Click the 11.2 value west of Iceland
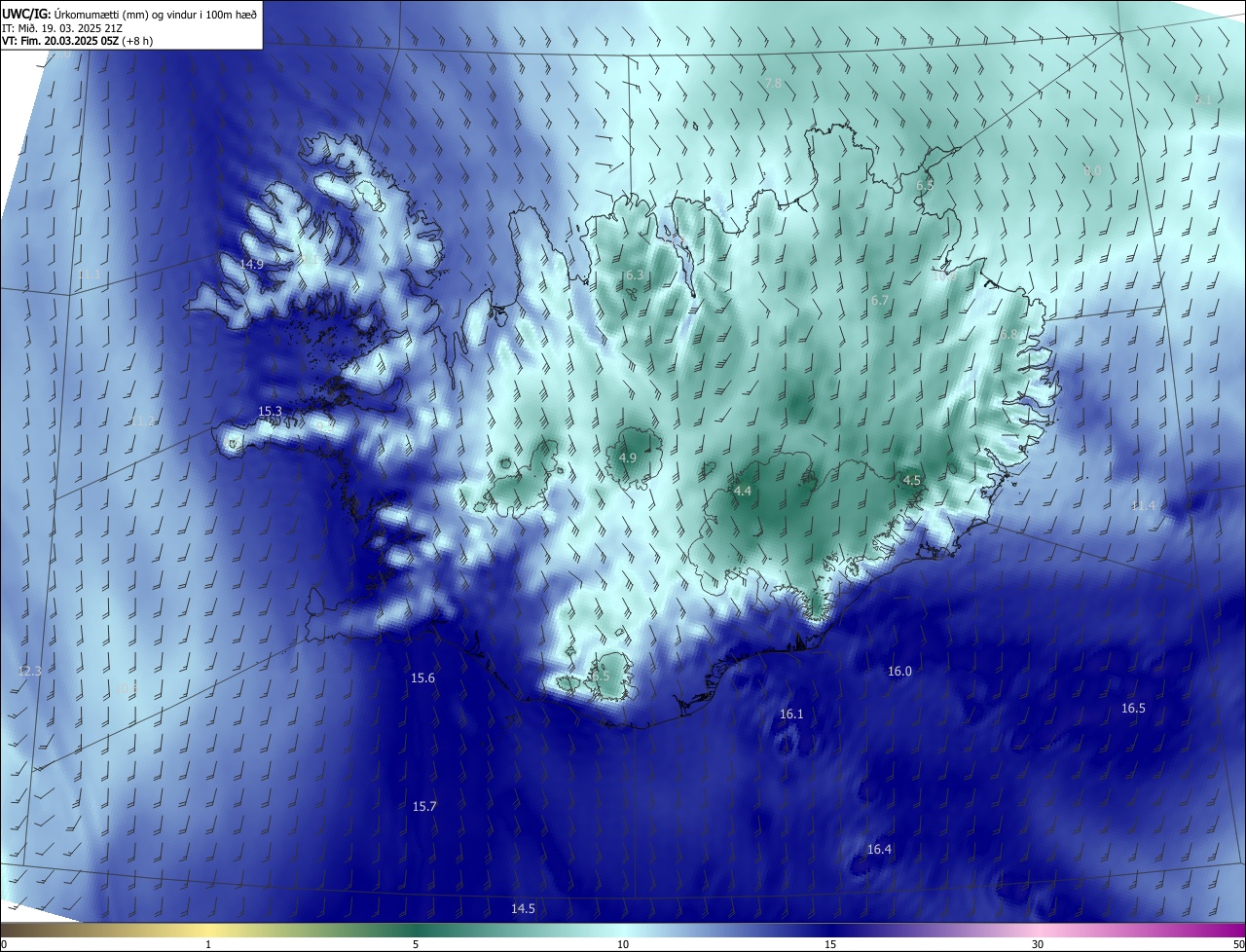1246x952 pixels. coord(142,421)
